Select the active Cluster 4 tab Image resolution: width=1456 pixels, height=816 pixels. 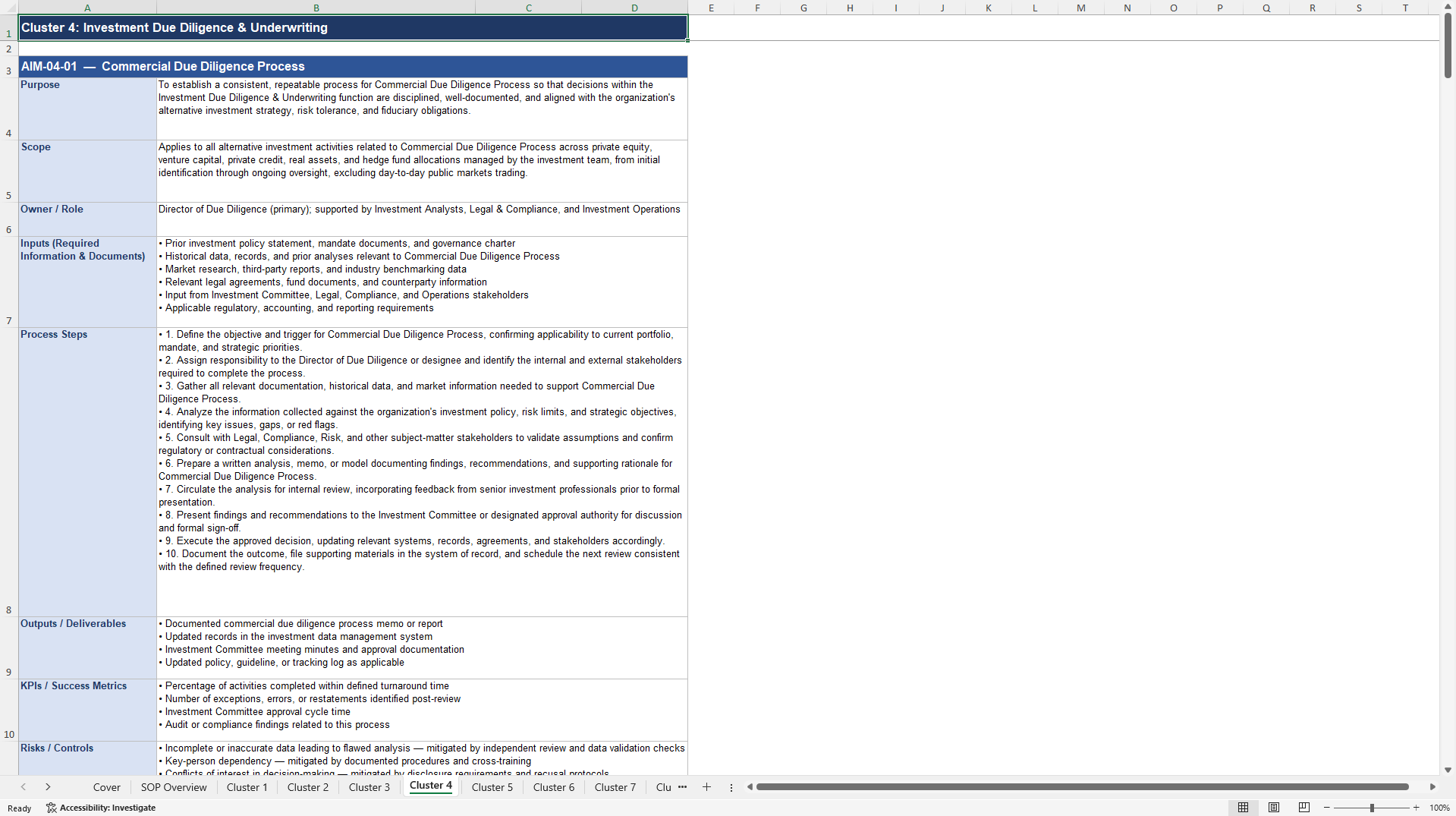pyautogui.click(x=431, y=786)
